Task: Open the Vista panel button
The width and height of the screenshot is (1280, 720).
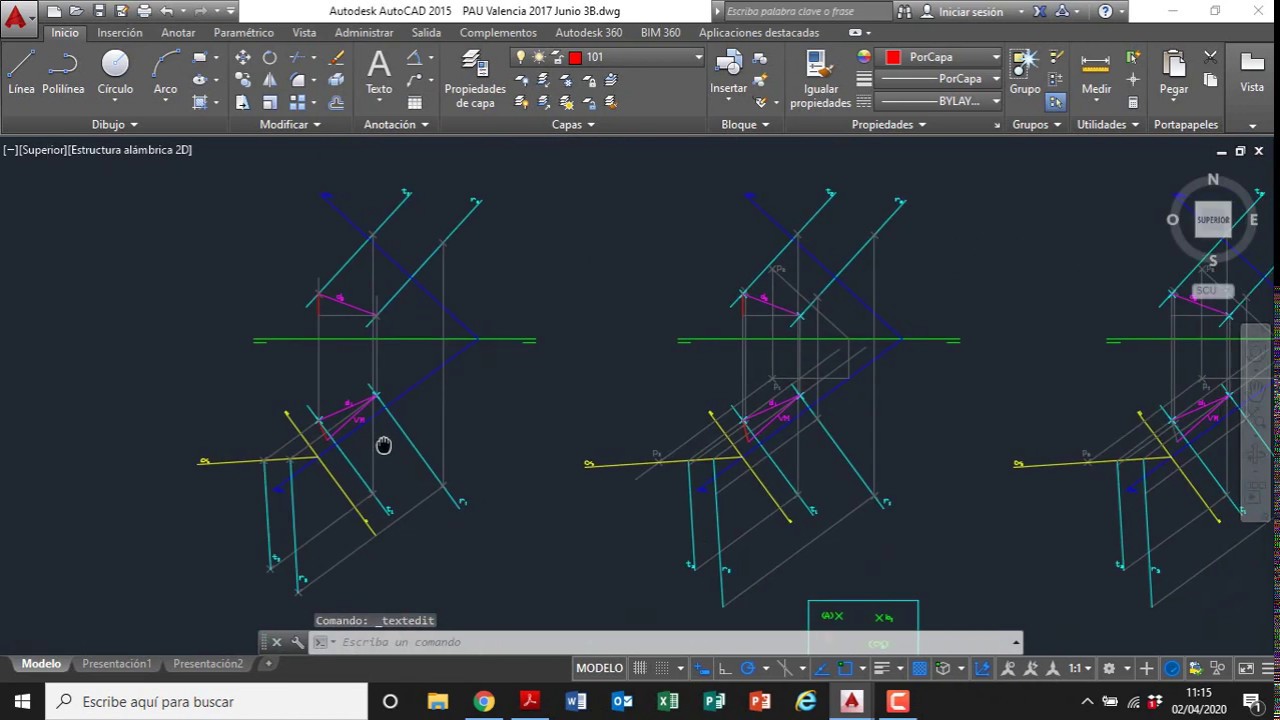Action: coord(1252,72)
